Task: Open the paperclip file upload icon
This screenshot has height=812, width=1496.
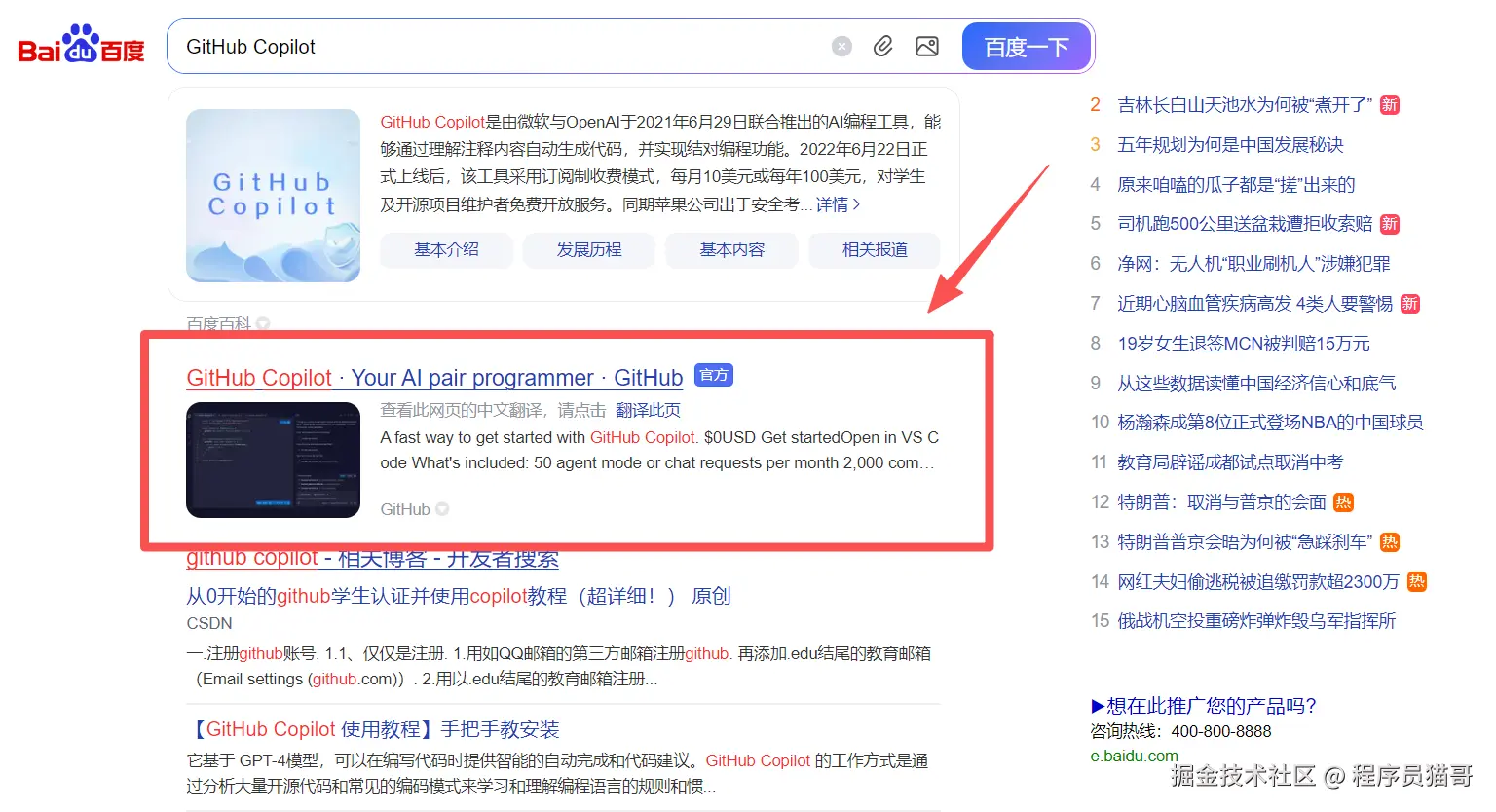Action: coord(882,47)
